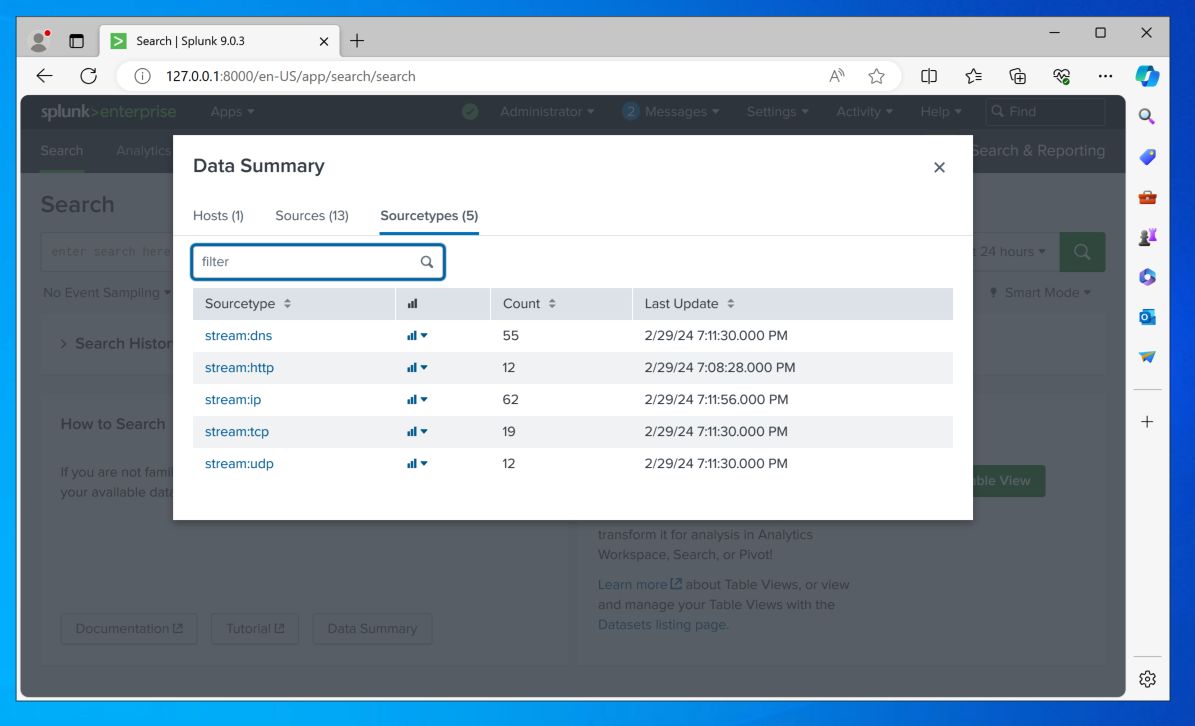Open Outlook icon in Edge sidebar
Viewport: 1195px width, 726px height.
tap(1147, 317)
